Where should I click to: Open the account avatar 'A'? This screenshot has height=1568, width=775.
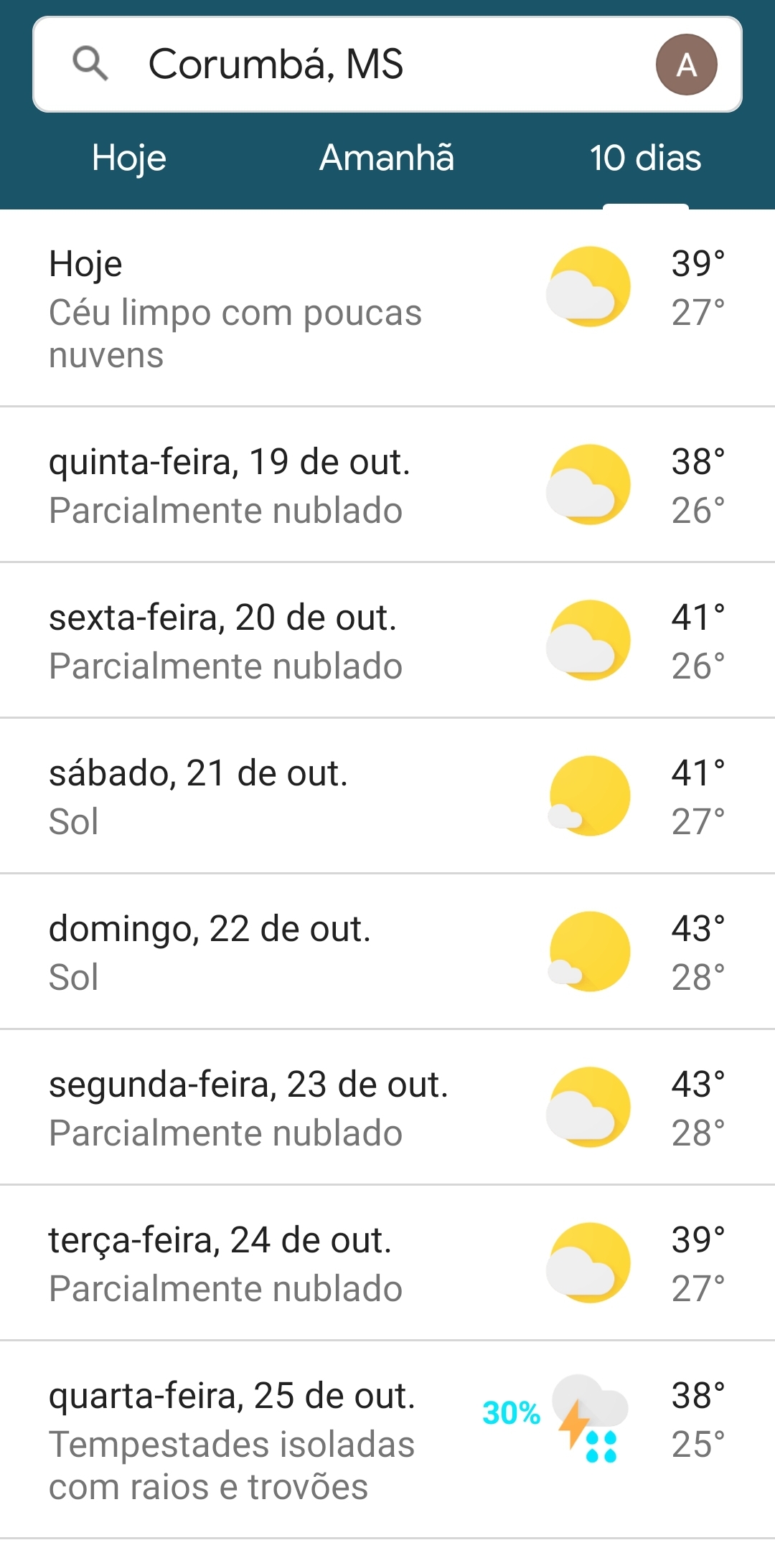(x=686, y=65)
